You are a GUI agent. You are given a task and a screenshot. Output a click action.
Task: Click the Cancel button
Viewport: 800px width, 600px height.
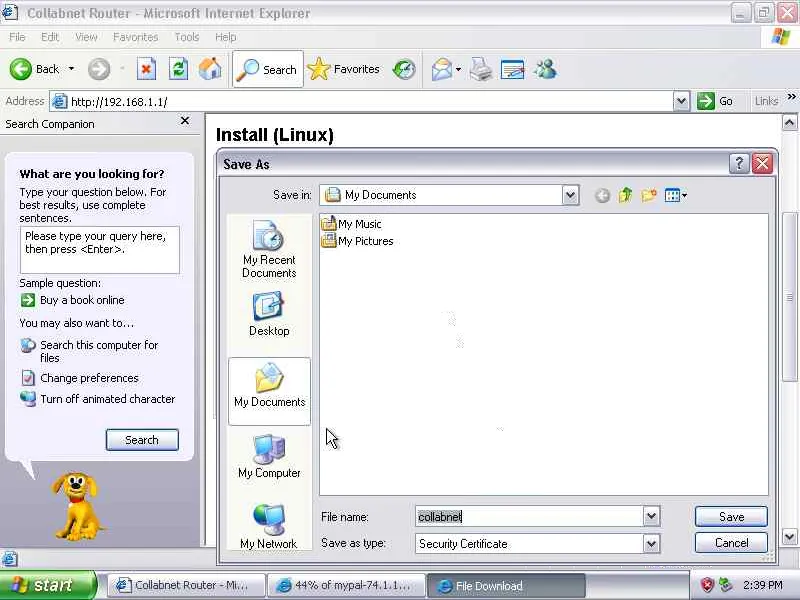[731, 542]
